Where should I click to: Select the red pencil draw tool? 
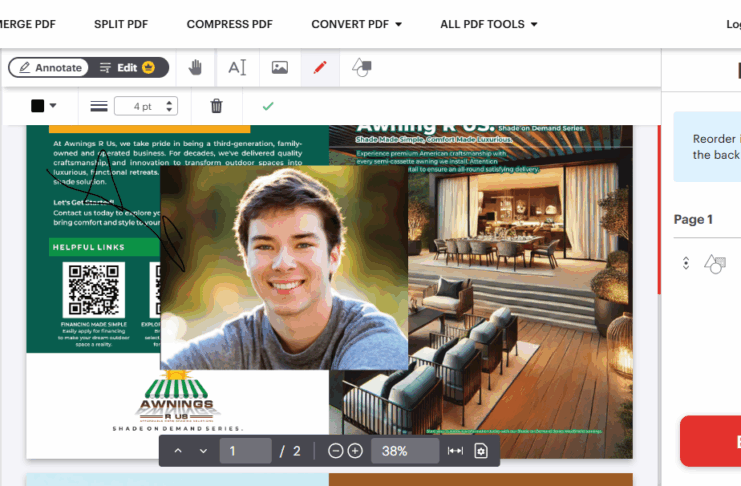[x=320, y=68]
